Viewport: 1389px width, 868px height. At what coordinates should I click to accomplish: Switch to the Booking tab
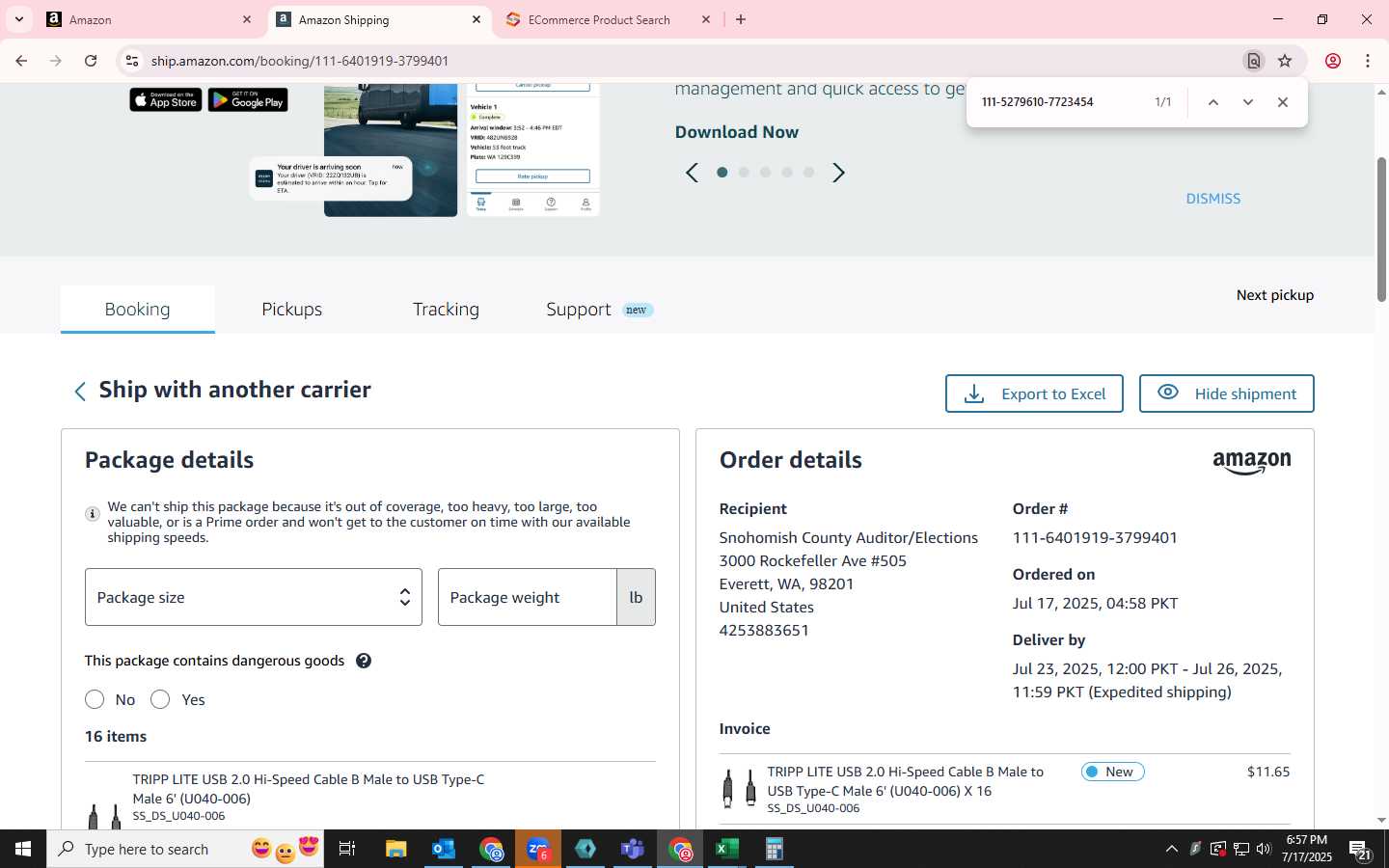(137, 310)
